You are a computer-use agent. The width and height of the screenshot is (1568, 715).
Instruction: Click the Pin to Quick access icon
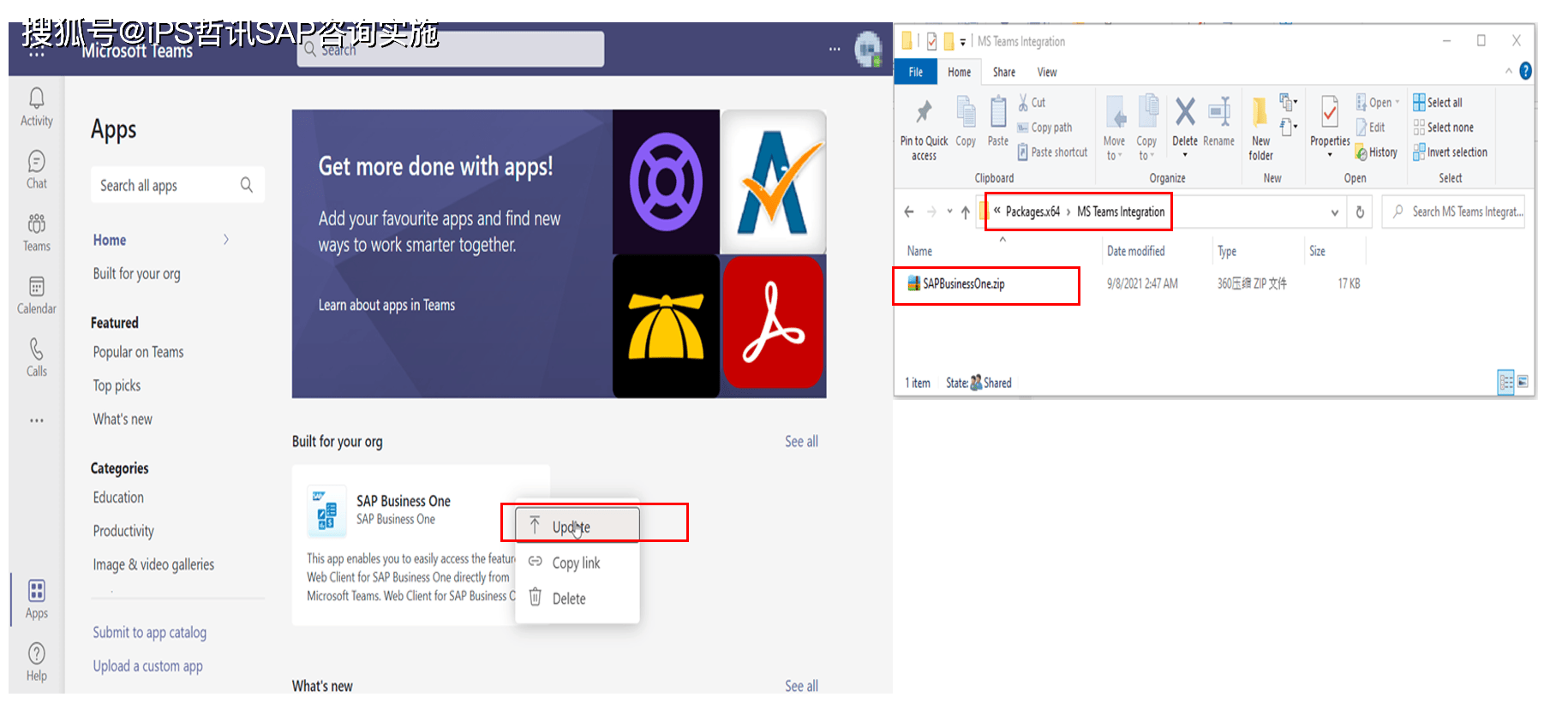pyautogui.click(x=924, y=111)
